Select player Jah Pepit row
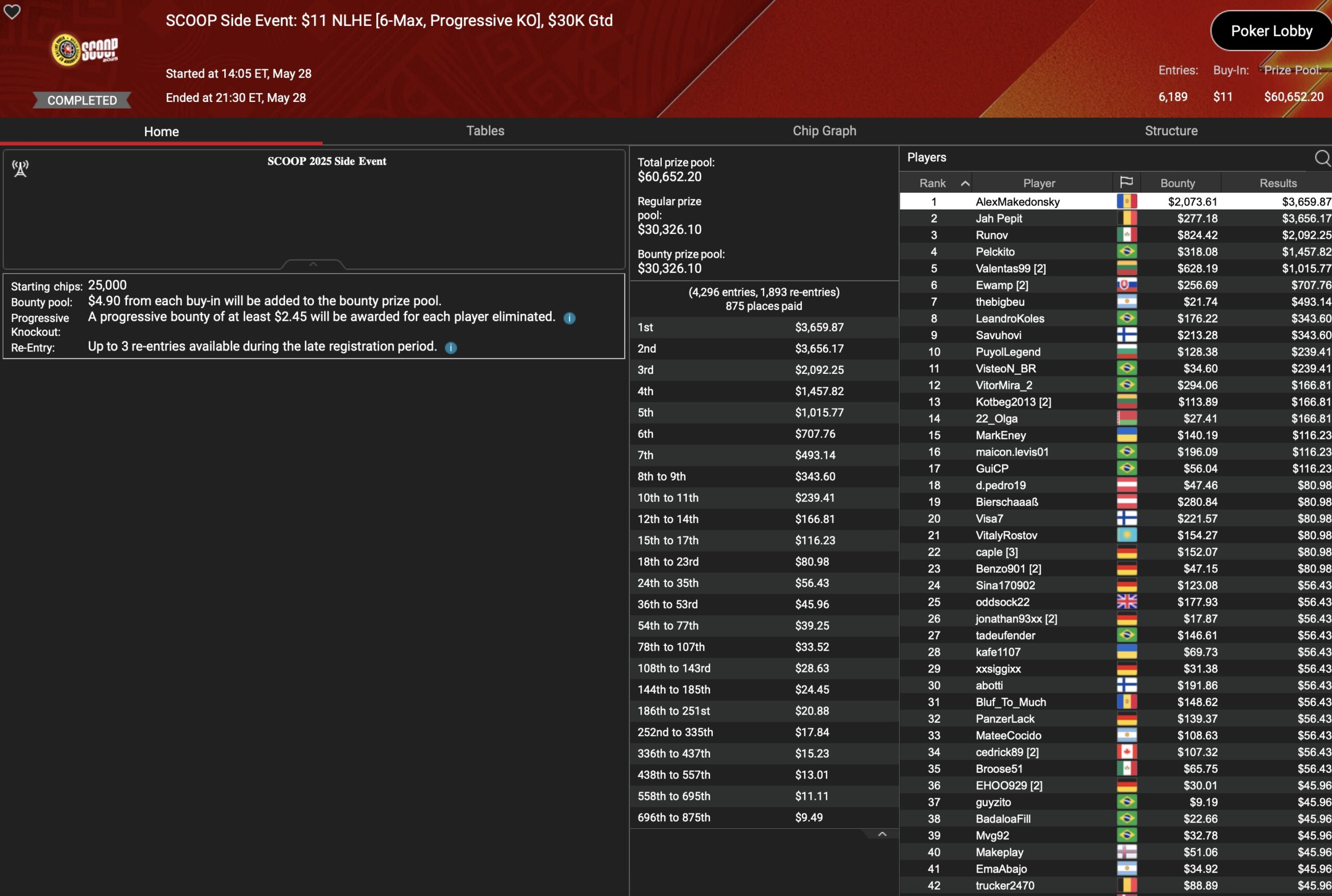This screenshot has height=896, width=1332. (998, 218)
